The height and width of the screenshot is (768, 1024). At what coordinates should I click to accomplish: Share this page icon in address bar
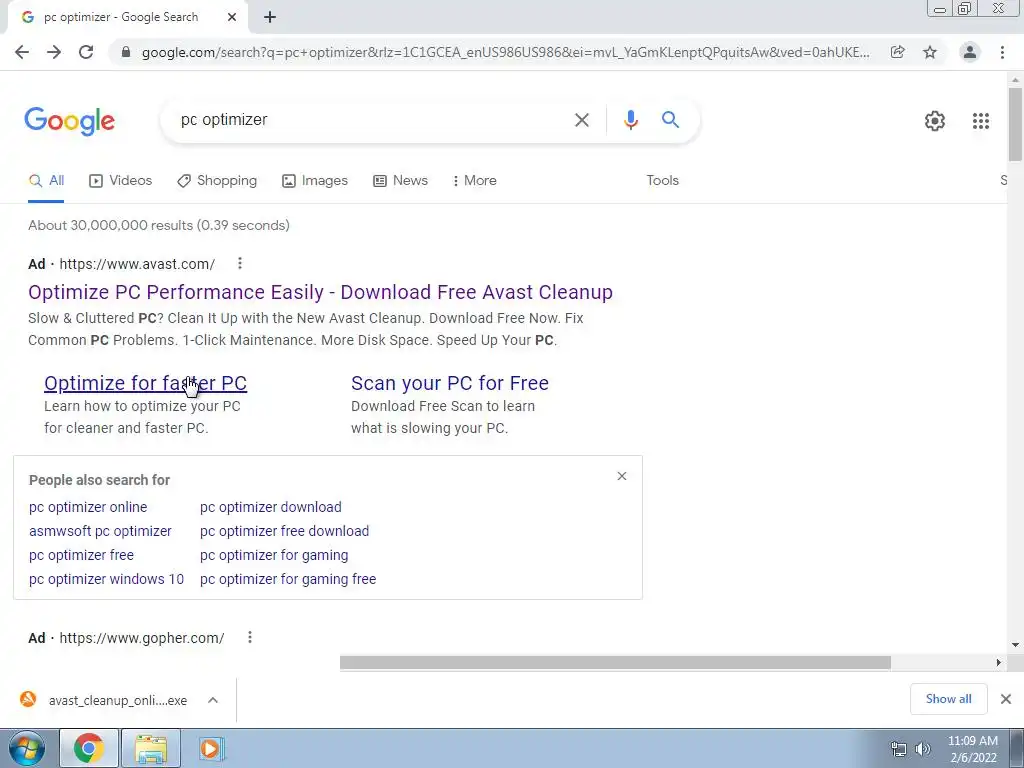(x=897, y=52)
